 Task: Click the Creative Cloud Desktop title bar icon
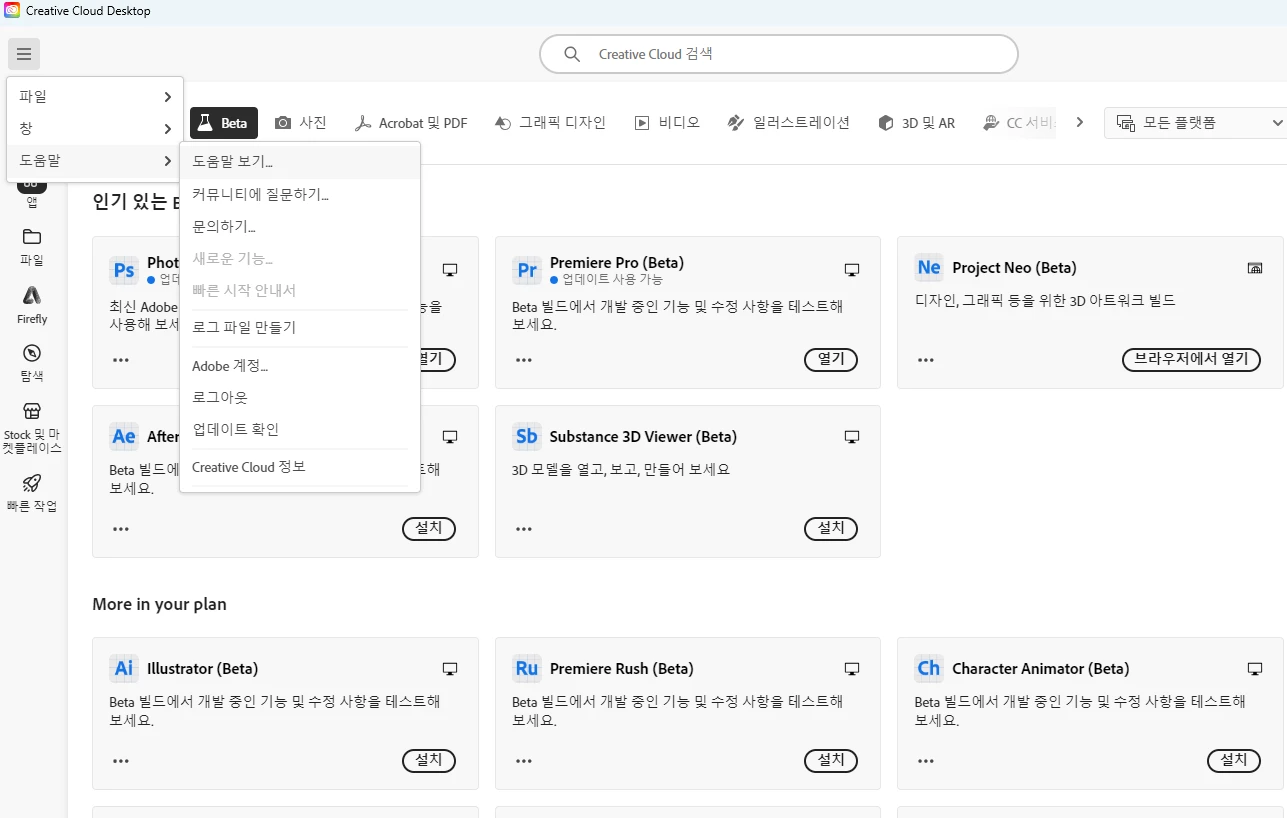[x=11, y=11]
